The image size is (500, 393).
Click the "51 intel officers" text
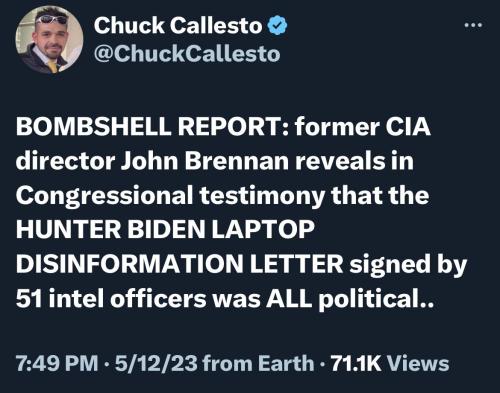[x=111, y=298]
